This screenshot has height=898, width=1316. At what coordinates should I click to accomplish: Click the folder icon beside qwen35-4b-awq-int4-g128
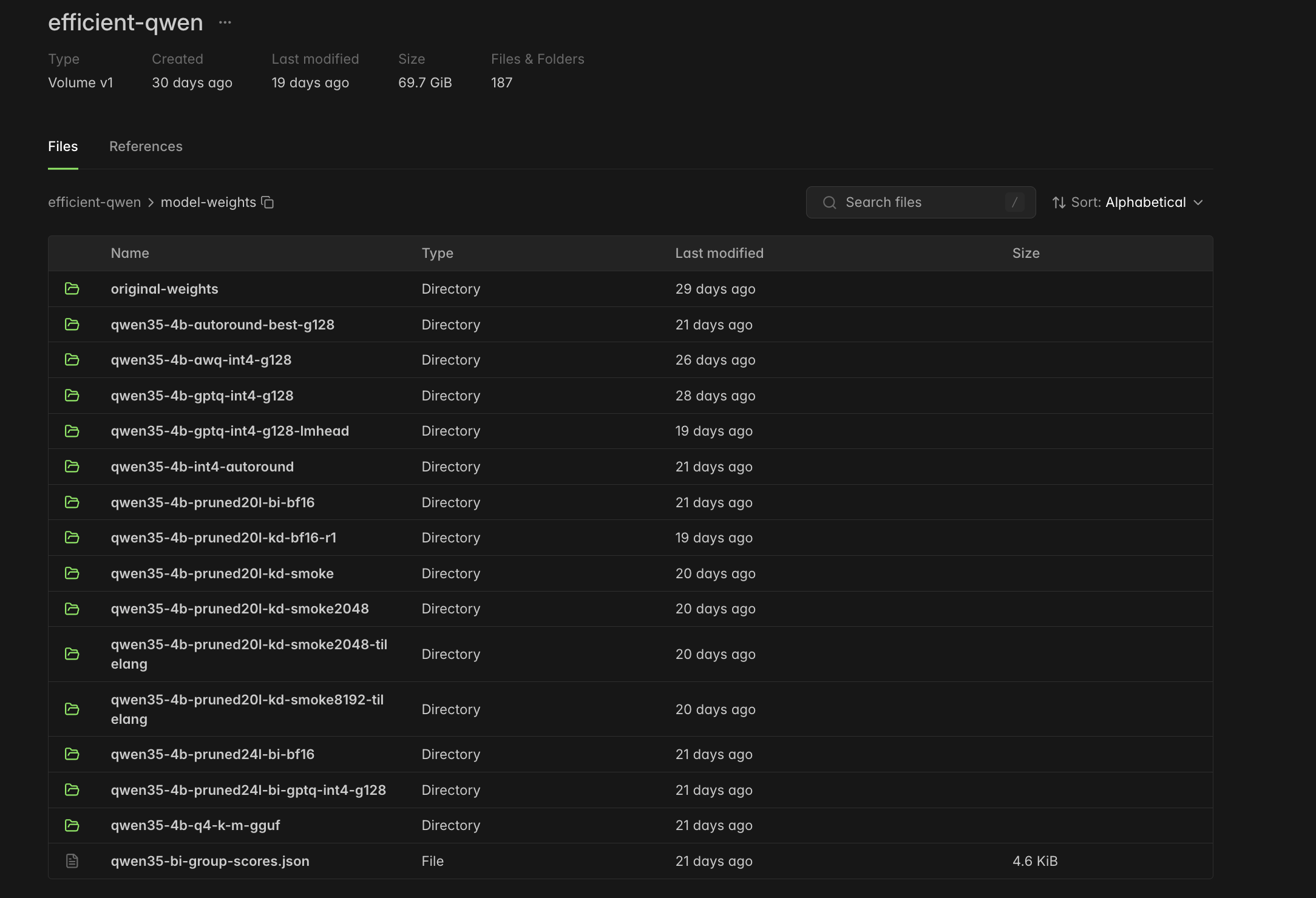pyautogui.click(x=72, y=360)
